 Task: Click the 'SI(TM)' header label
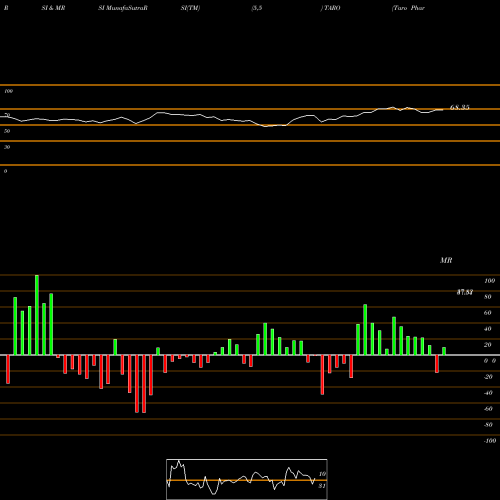pyautogui.click(x=190, y=8)
